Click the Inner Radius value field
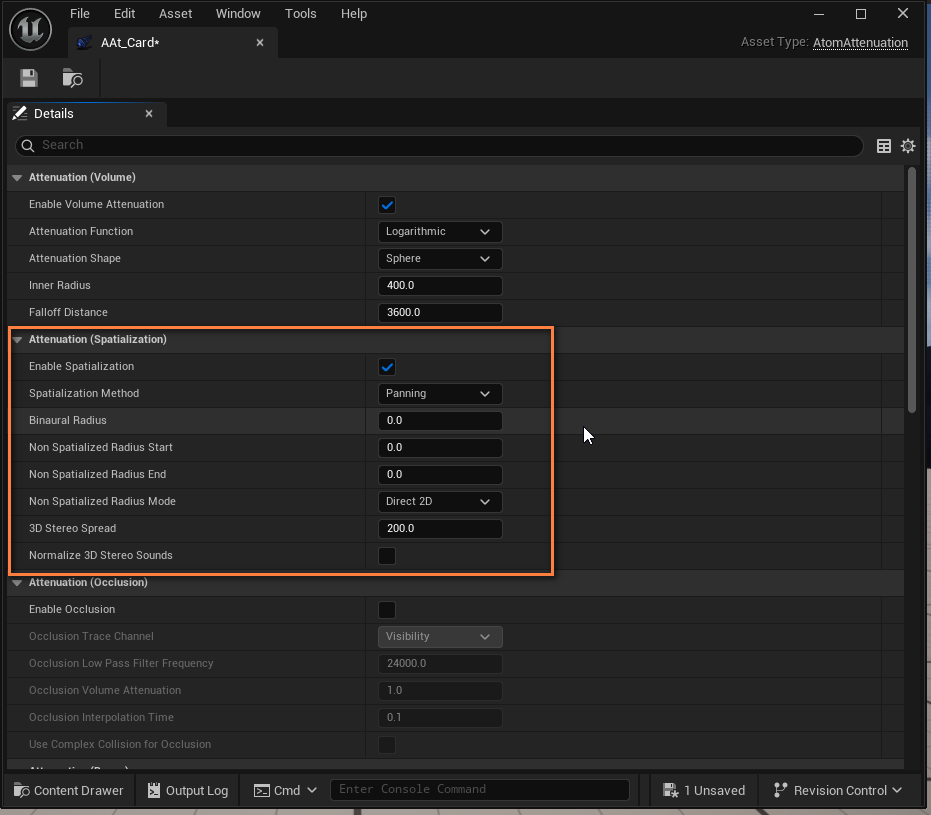The width and height of the screenshot is (931, 815). [440, 286]
